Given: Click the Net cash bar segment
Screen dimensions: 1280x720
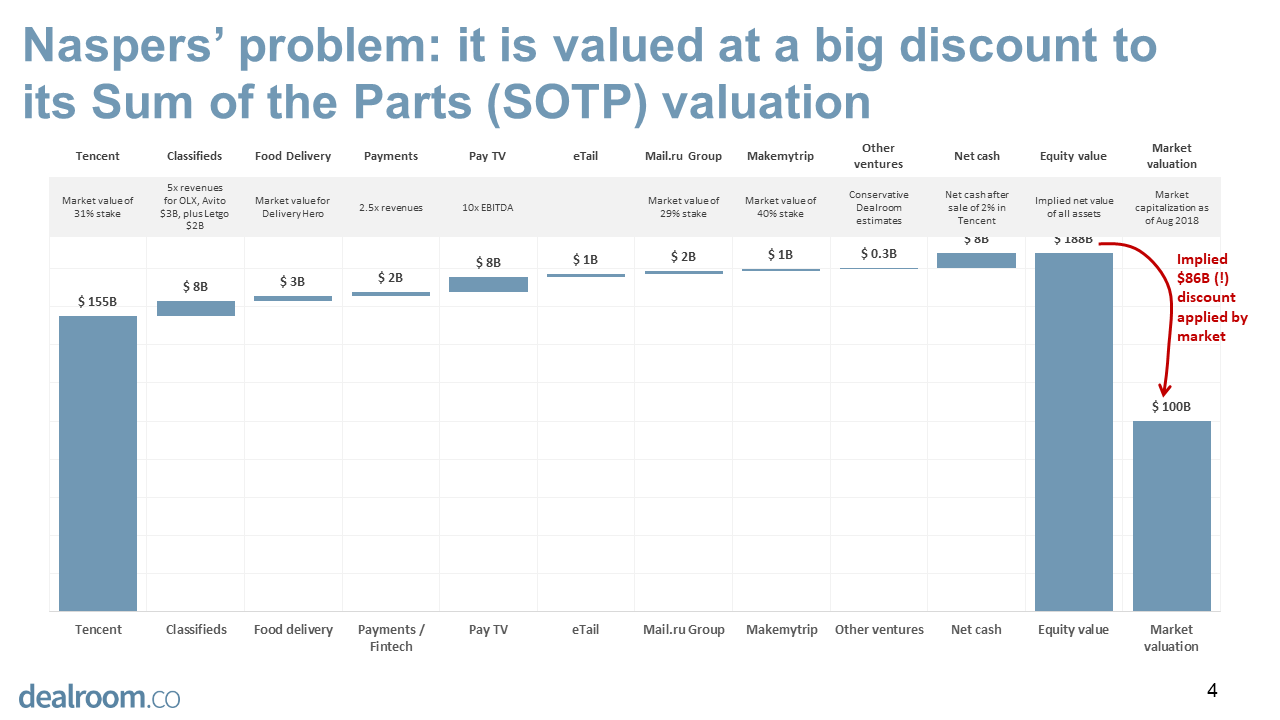Looking at the screenshot, I should (976, 260).
